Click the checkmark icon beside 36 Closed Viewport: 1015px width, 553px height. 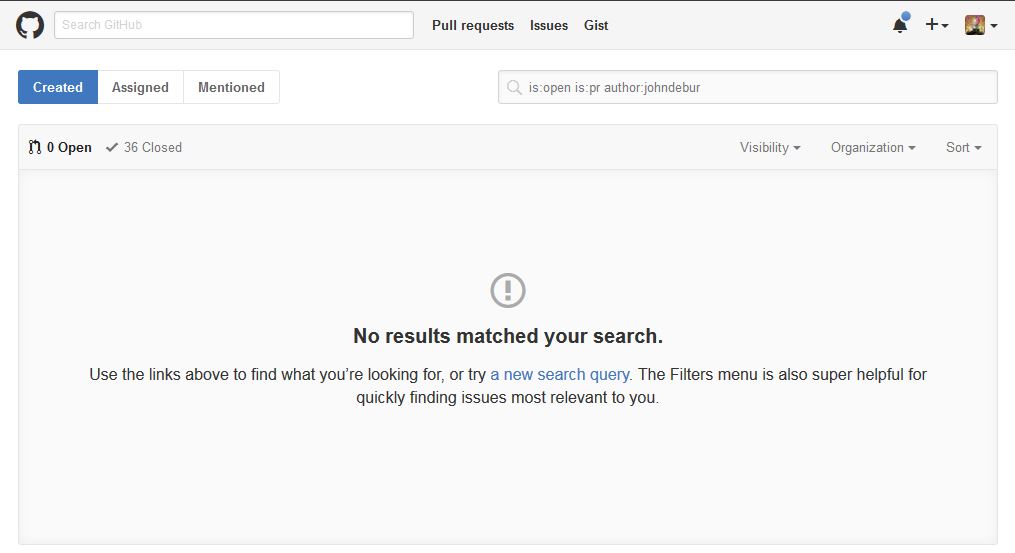(x=112, y=147)
